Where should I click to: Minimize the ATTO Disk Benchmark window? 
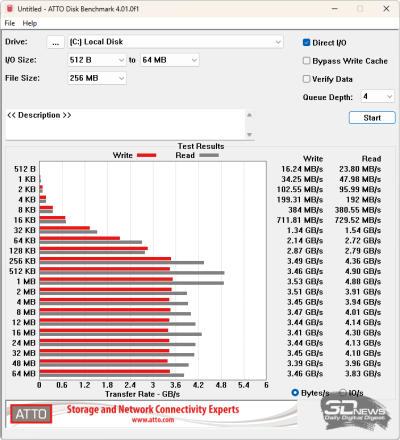click(335, 9)
